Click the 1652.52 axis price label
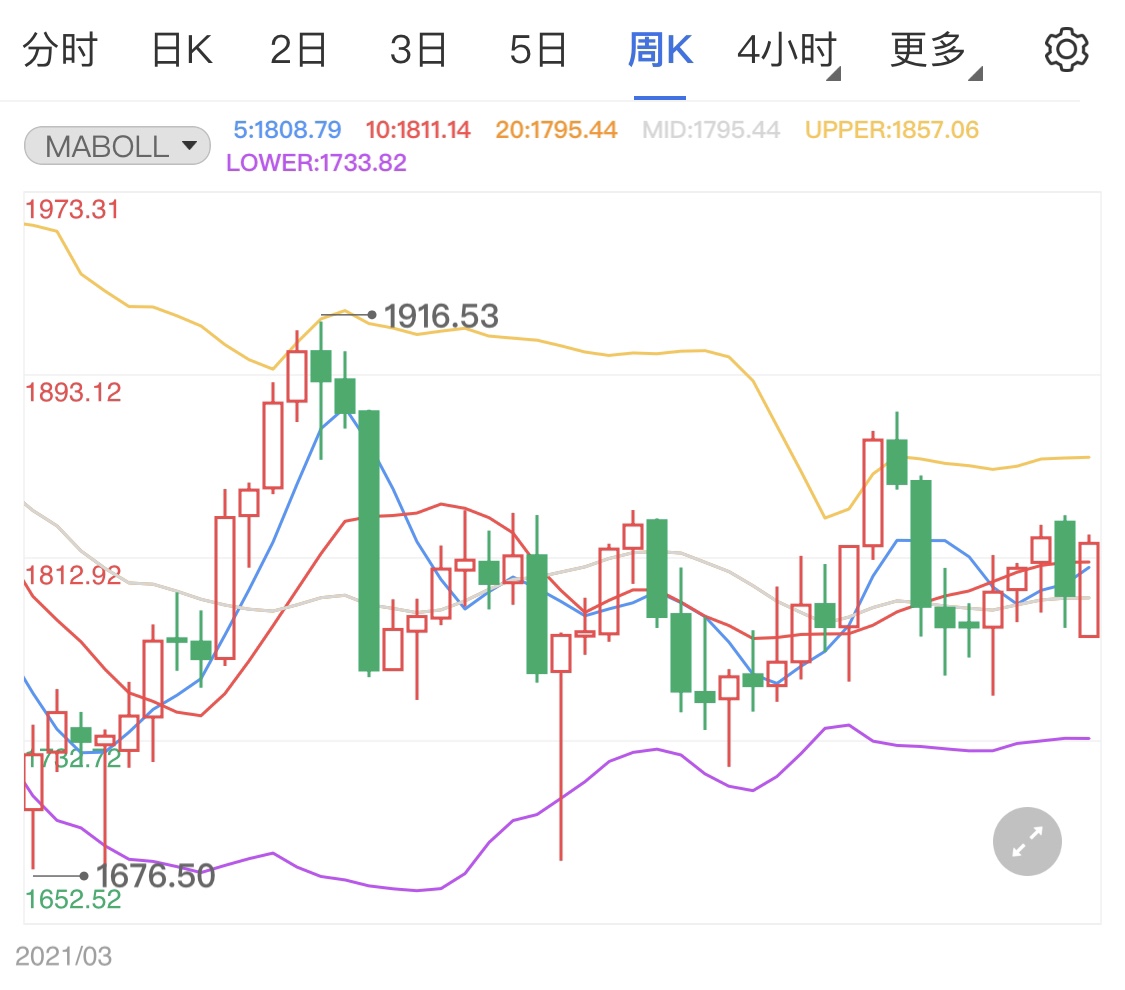 [73, 900]
